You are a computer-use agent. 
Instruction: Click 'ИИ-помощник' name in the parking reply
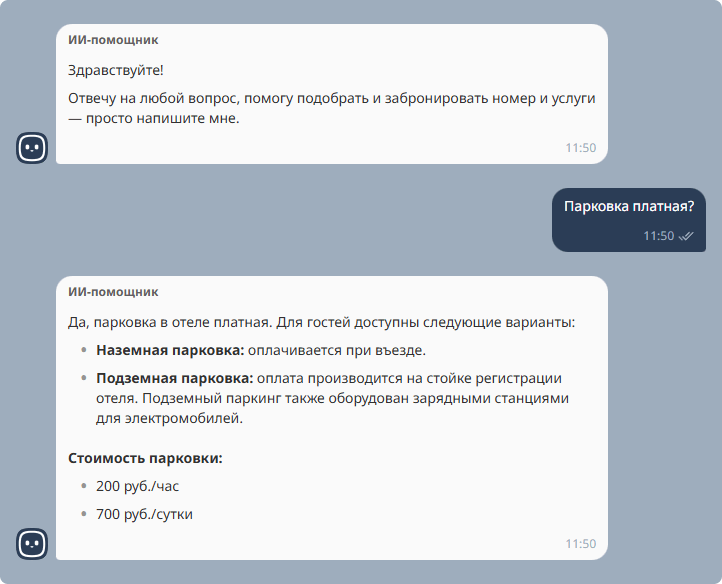(x=113, y=292)
